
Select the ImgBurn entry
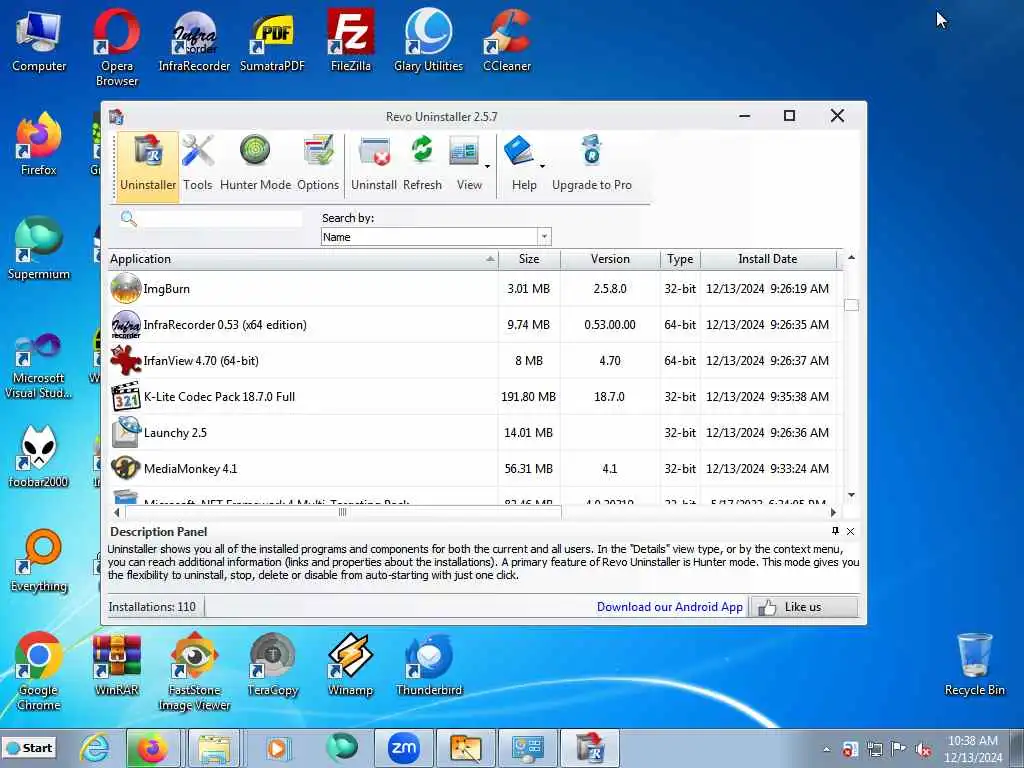[475, 289]
